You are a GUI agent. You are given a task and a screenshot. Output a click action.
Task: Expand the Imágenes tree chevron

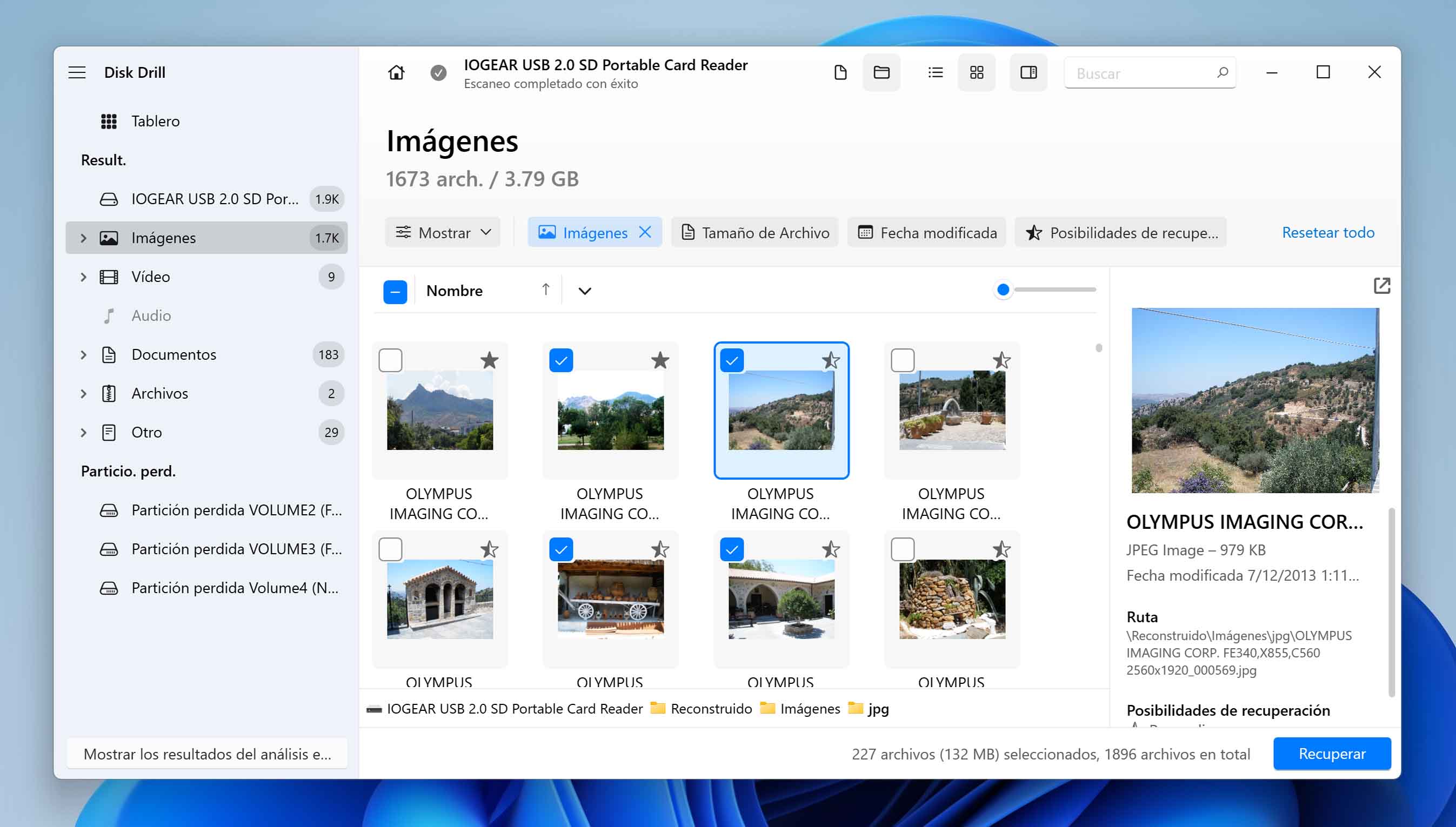[84, 238]
